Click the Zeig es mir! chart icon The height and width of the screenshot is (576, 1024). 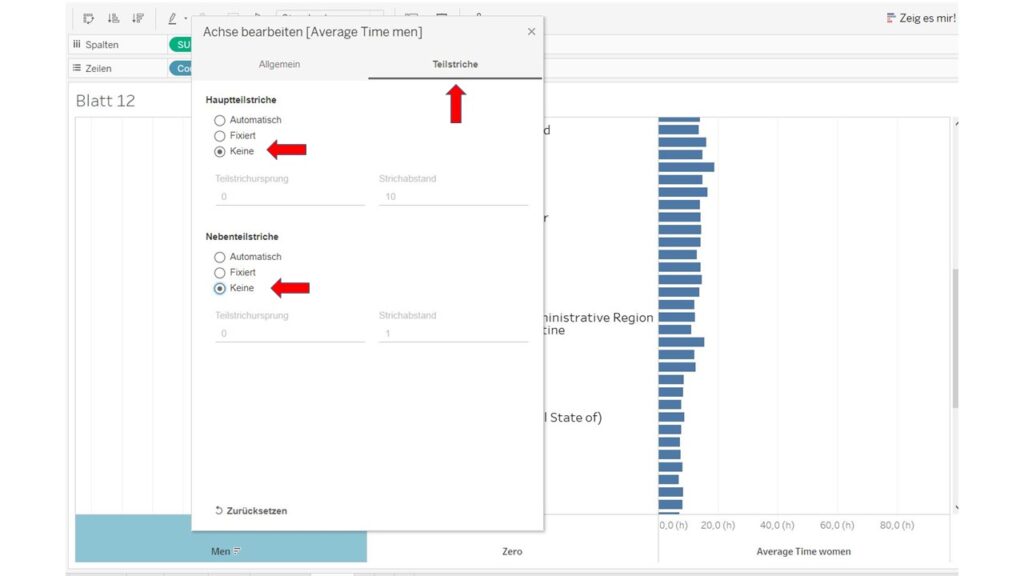pos(891,18)
